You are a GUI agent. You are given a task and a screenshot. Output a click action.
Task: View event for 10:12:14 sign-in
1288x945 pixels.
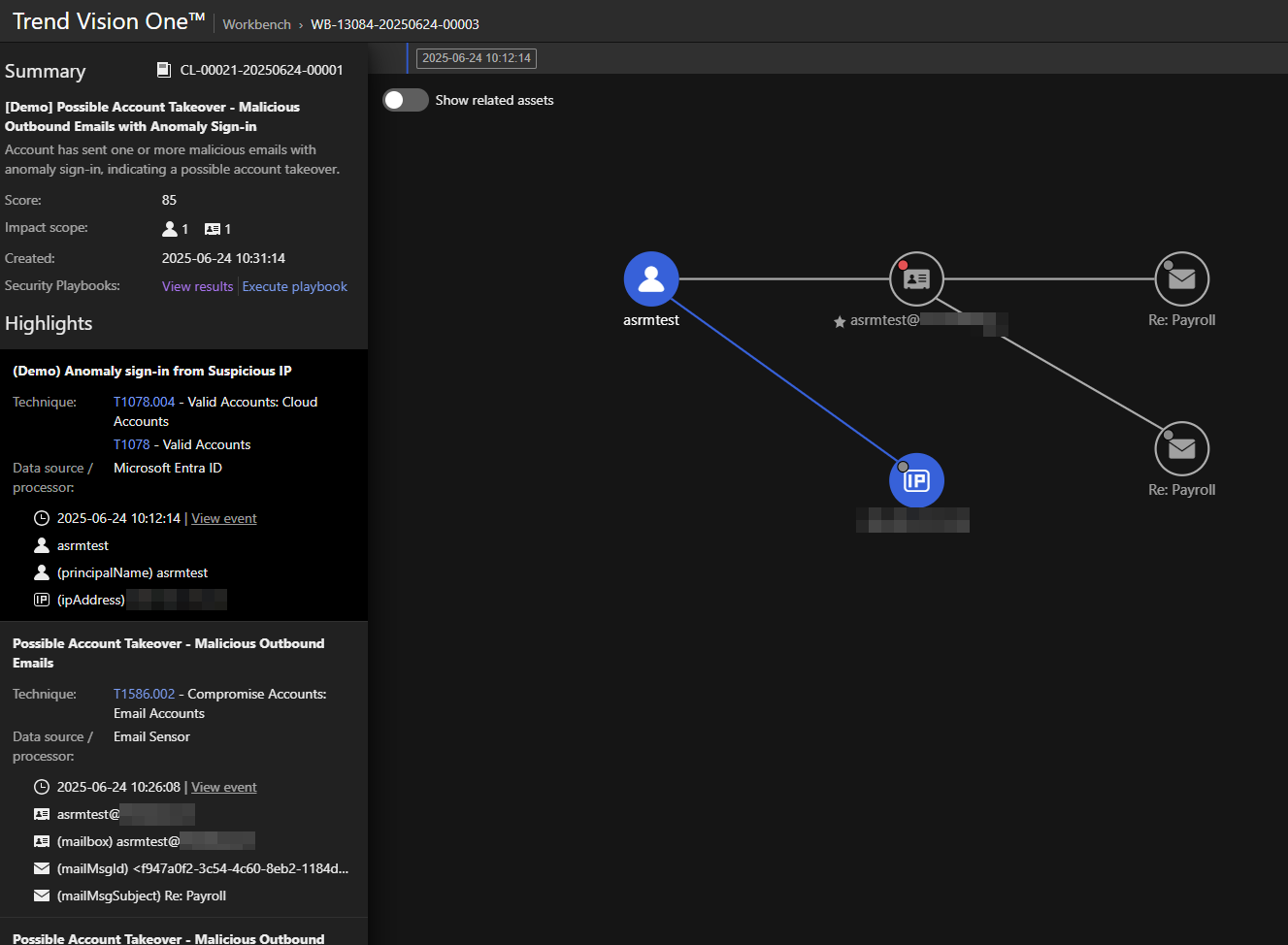223,518
